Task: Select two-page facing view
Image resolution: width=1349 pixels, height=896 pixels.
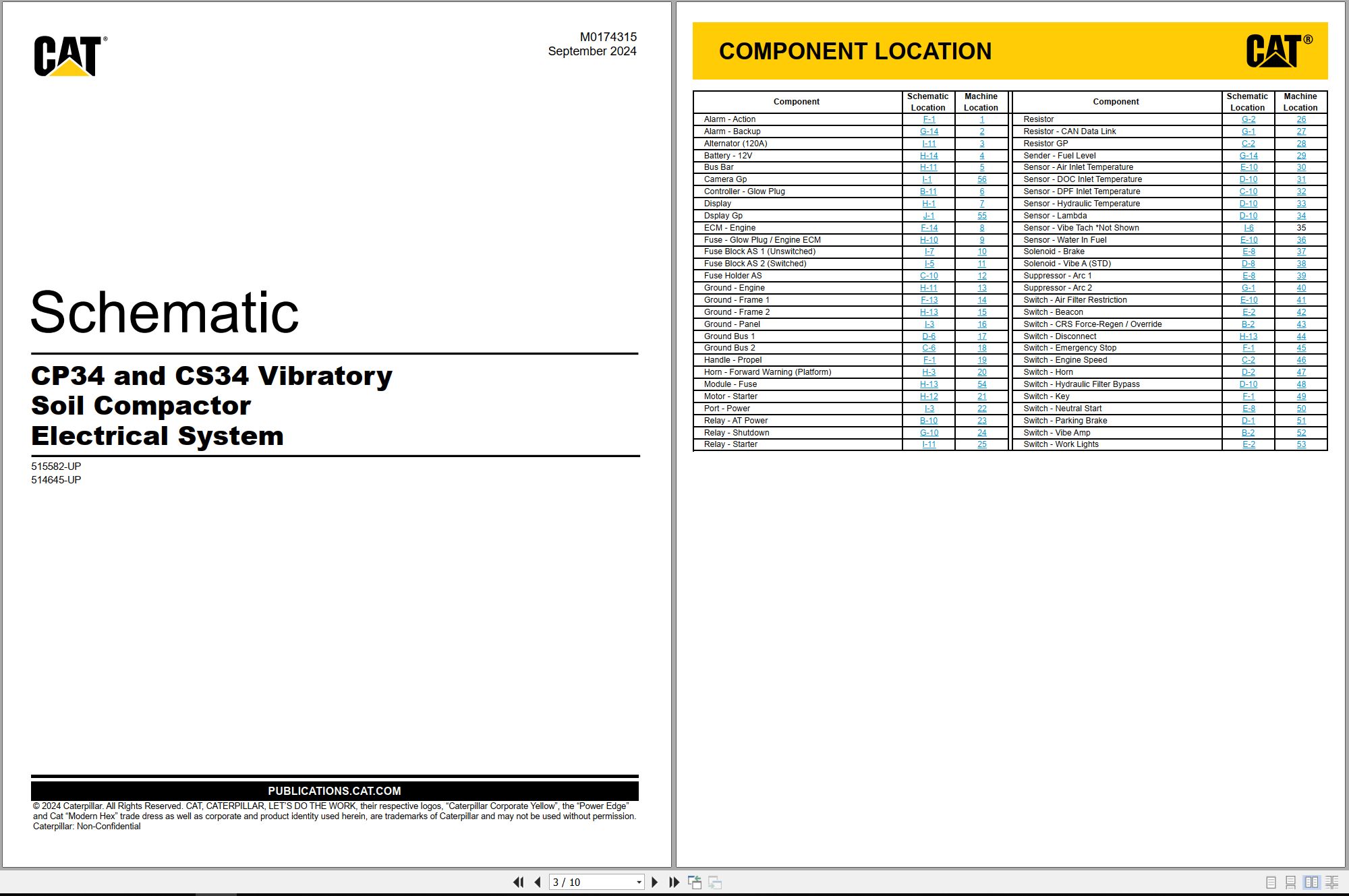Action: pyautogui.click(x=1311, y=882)
